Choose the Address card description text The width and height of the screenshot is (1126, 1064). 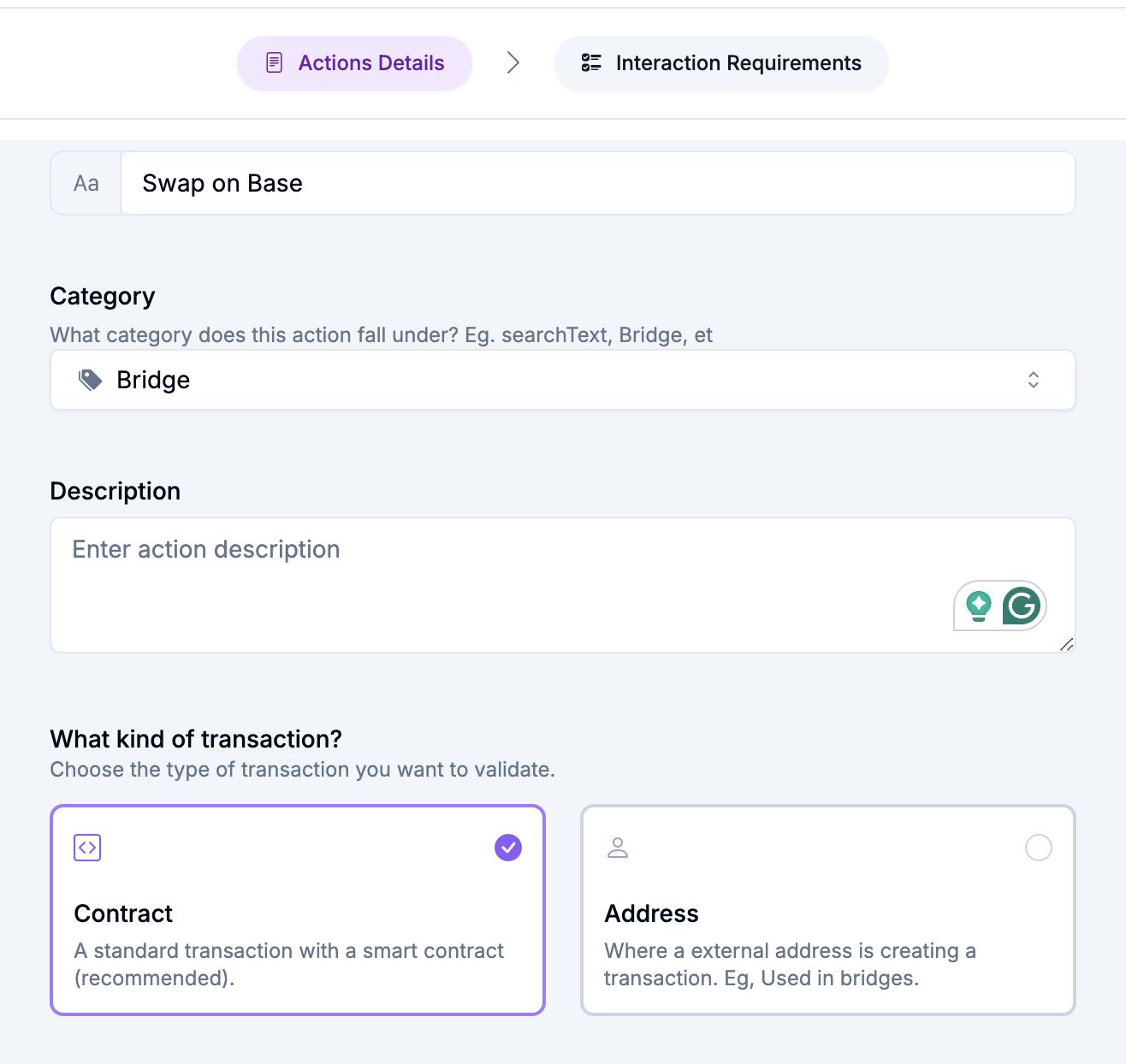click(789, 964)
